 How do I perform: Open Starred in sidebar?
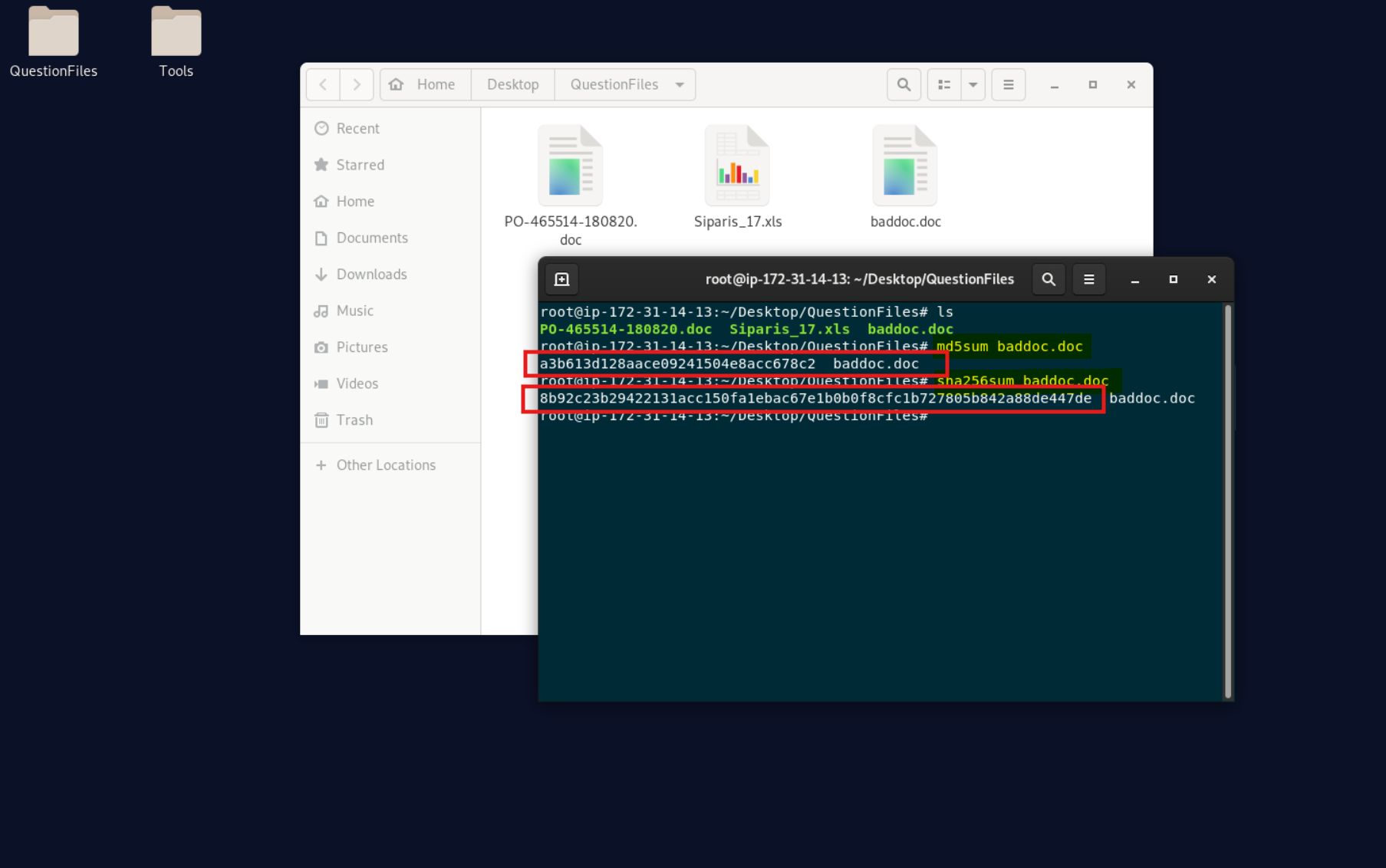click(x=390, y=165)
